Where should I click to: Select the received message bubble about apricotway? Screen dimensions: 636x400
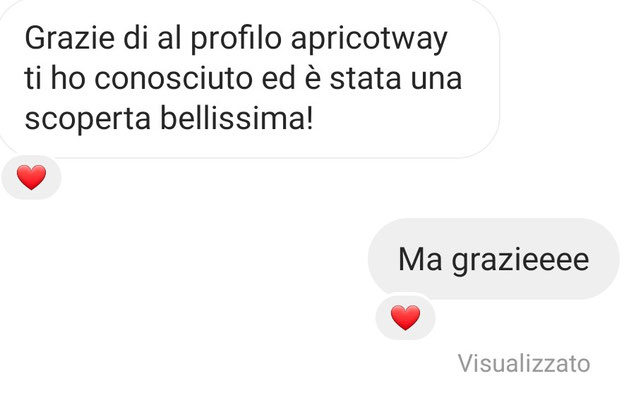[x=249, y=79]
